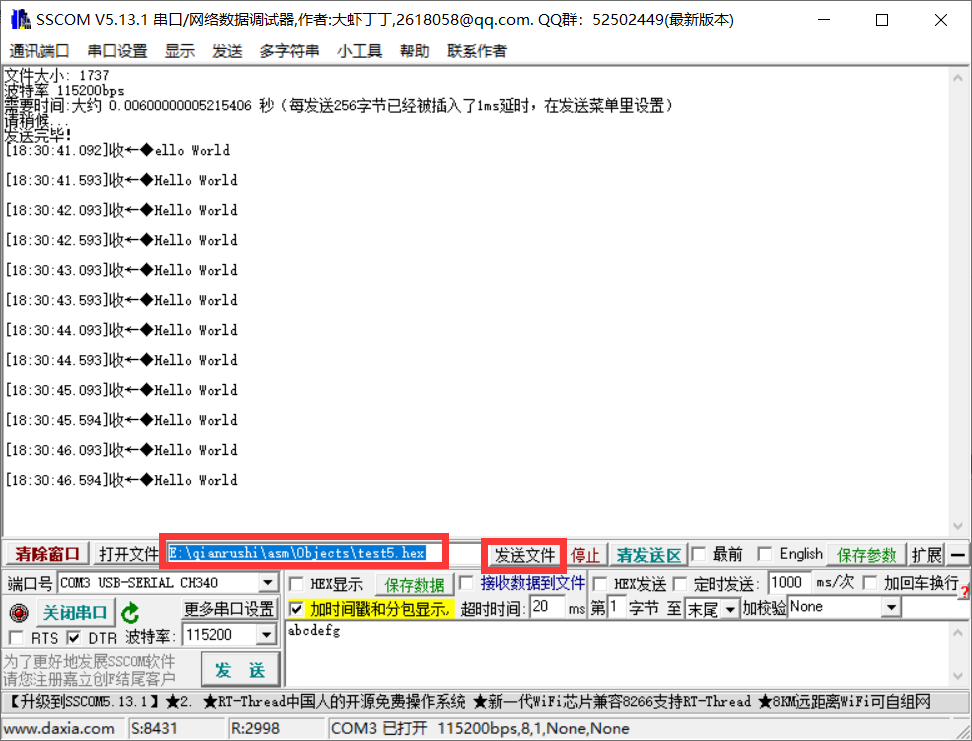Screen dimensions: 972x741
Task: Open the 末尾 position dropdown
Action: [x=731, y=609]
